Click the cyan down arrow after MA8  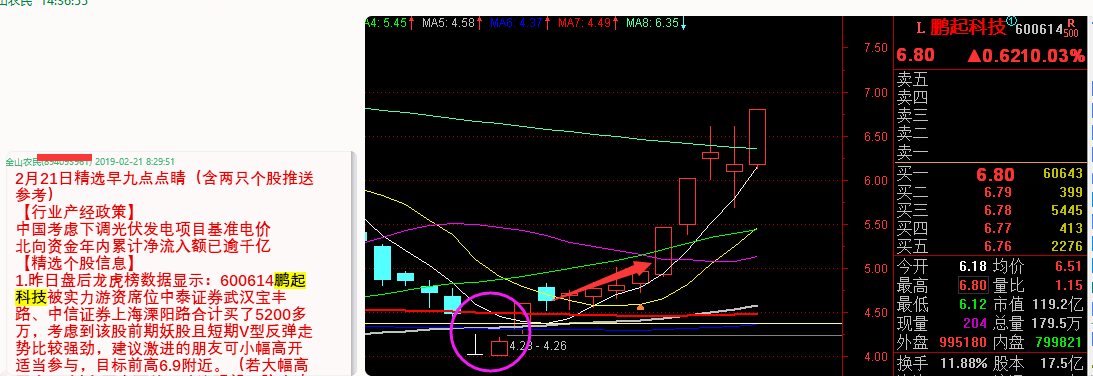684,23
